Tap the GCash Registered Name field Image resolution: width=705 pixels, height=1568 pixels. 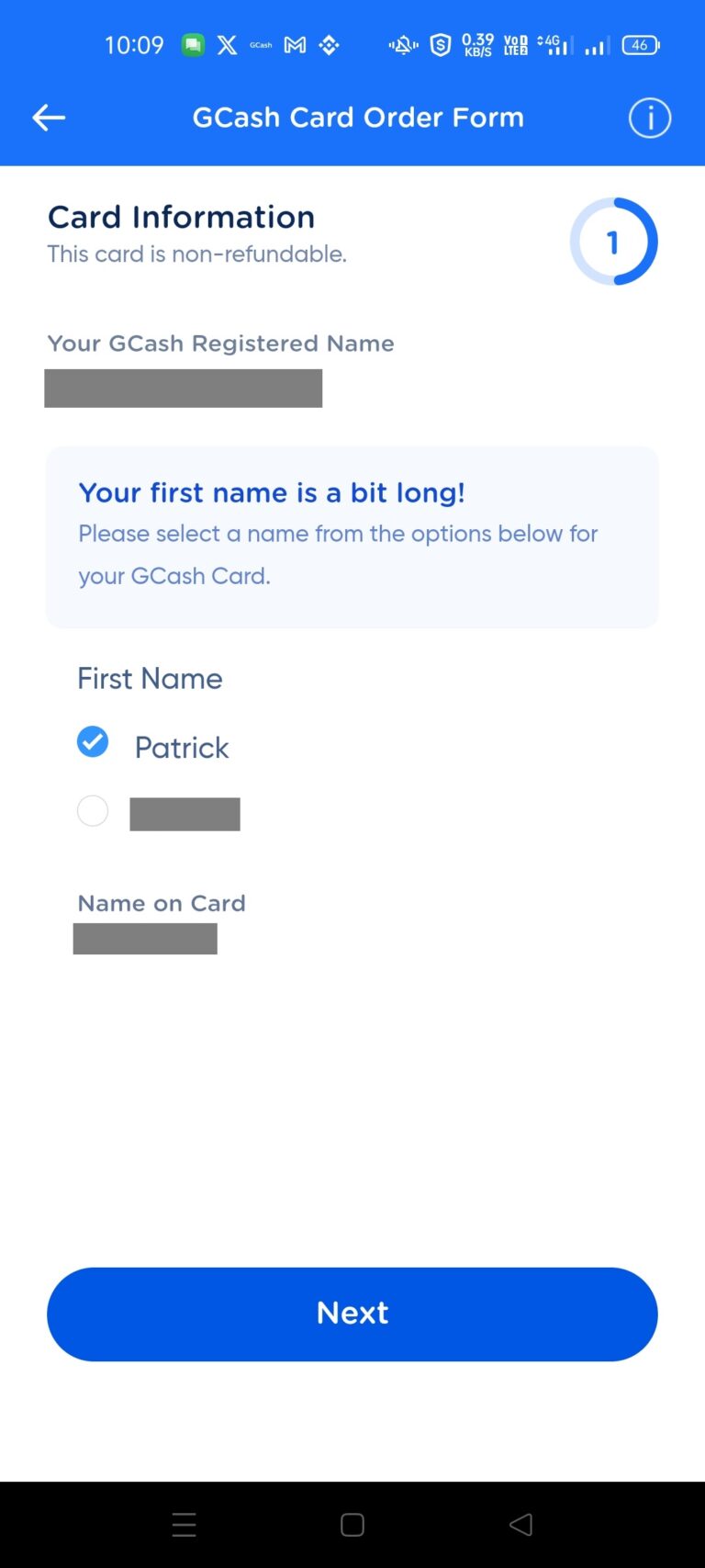pos(184,388)
